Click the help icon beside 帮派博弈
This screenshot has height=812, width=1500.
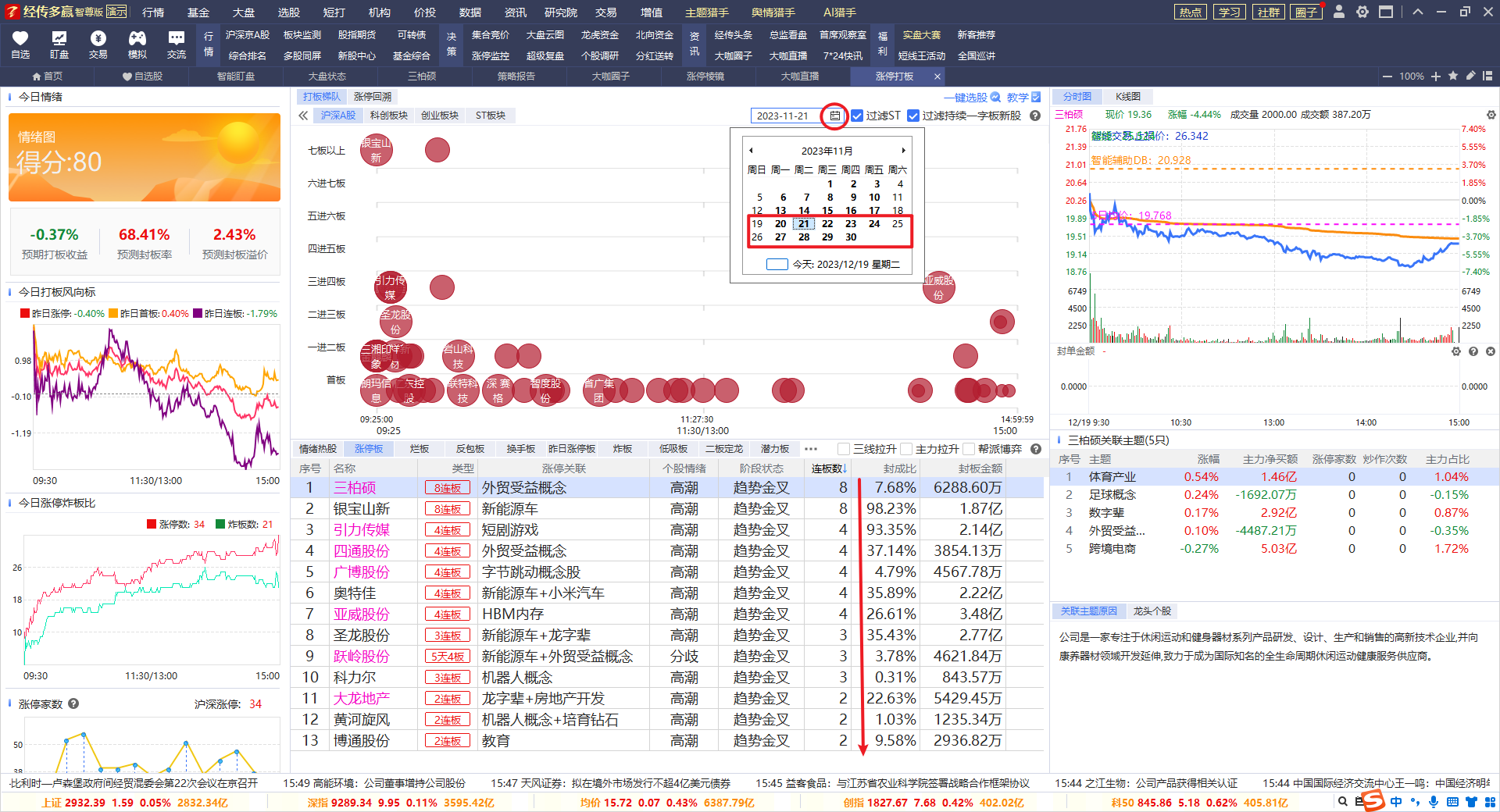[1036, 449]
